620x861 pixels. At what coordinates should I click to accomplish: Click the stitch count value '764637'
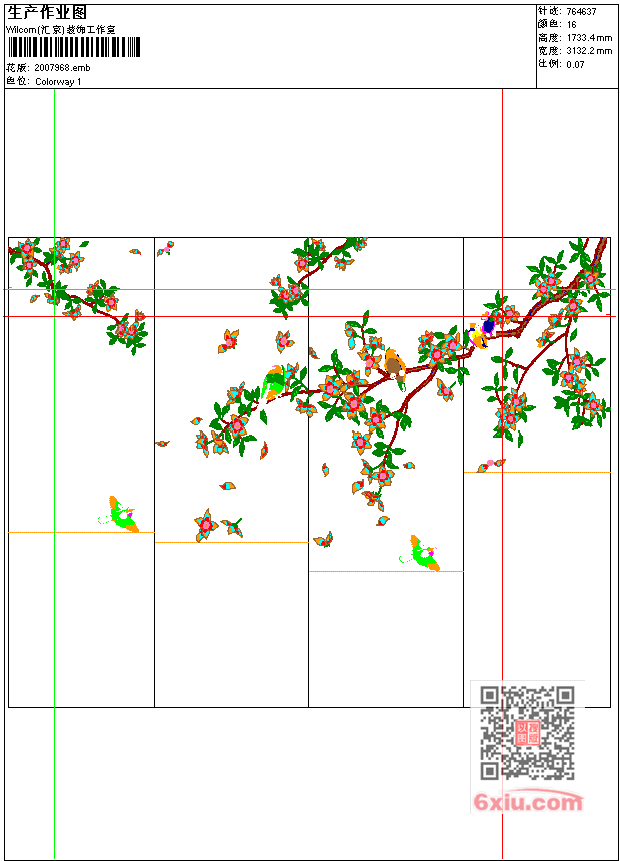tap(582, 12)
